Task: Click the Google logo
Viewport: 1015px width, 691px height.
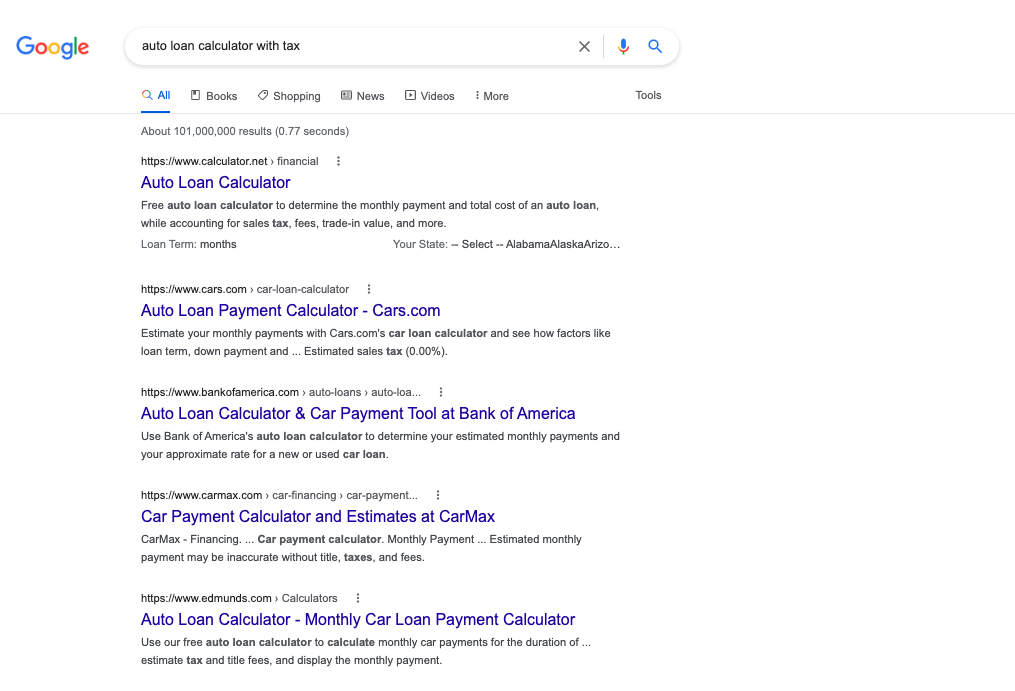Action: 52,47
